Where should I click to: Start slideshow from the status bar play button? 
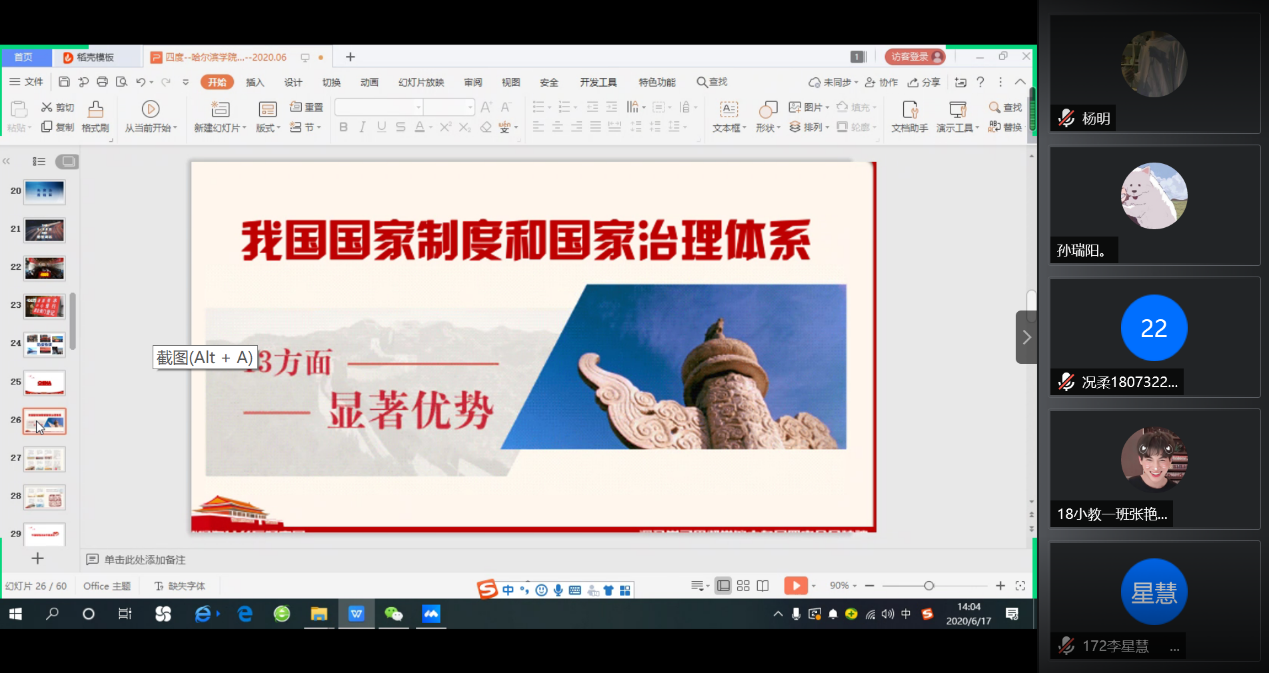pos(794,586)
